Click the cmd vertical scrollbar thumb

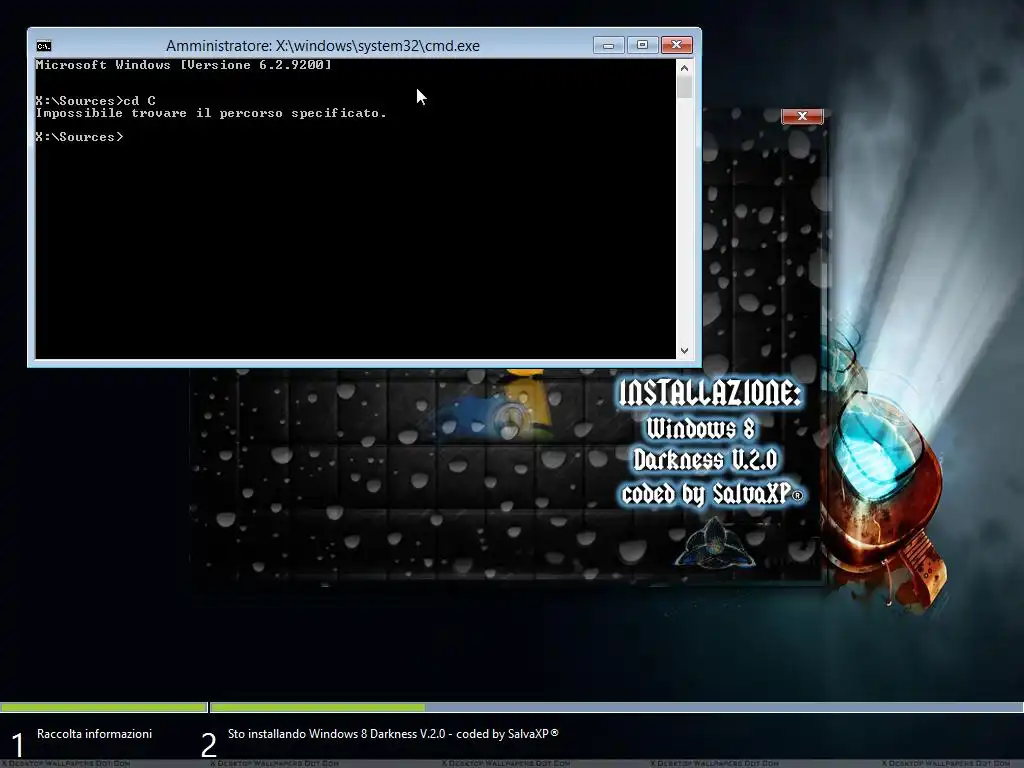684,87
